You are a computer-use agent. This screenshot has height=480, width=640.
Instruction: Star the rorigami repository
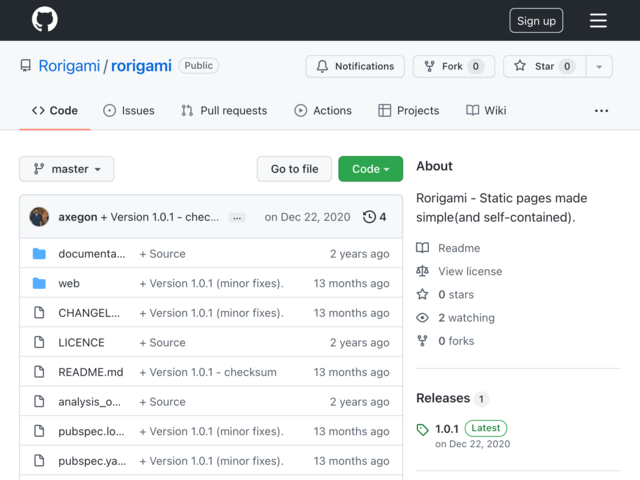pos(545,67)
